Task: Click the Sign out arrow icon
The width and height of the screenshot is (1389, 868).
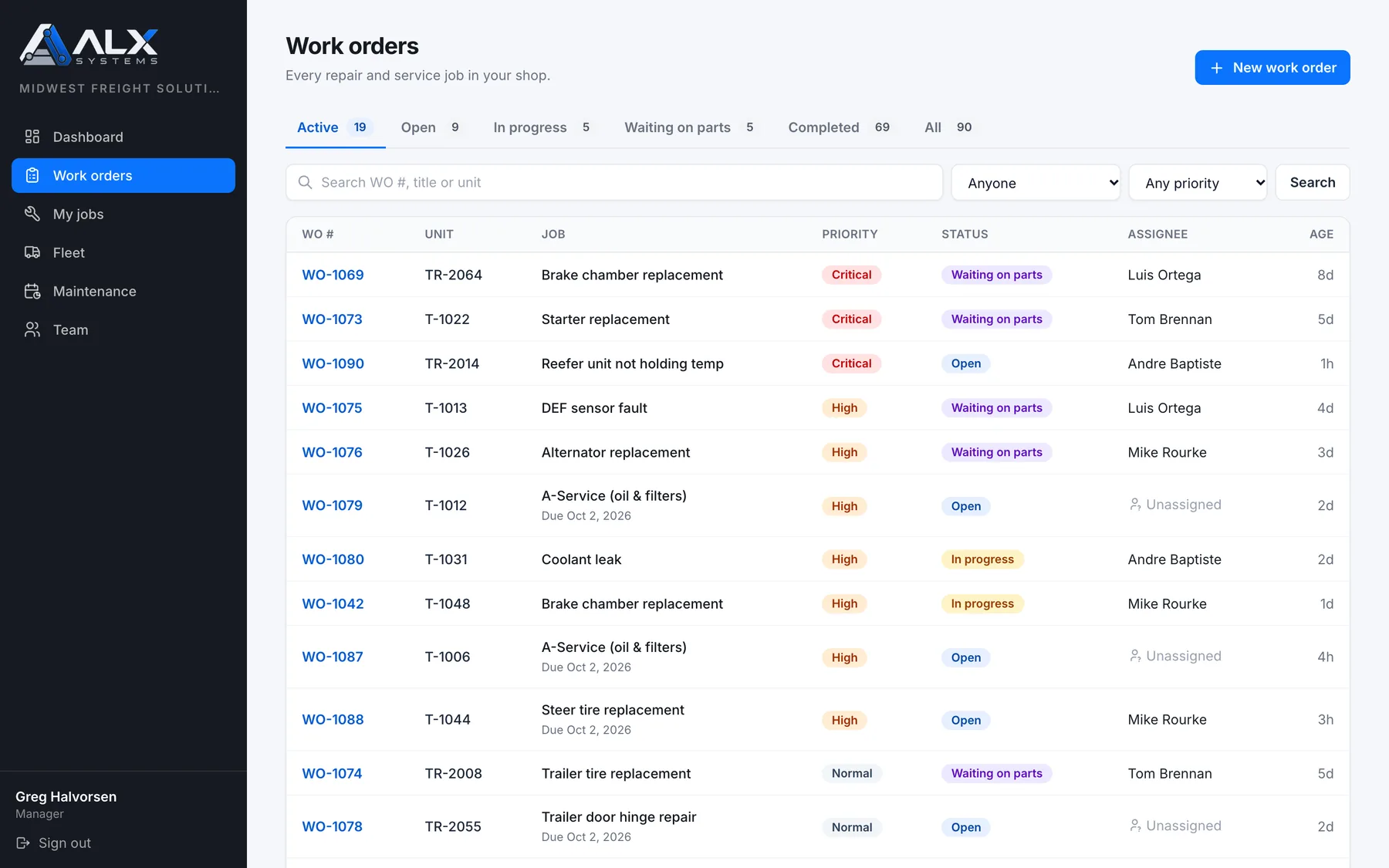Action: [x=23, y=843]
